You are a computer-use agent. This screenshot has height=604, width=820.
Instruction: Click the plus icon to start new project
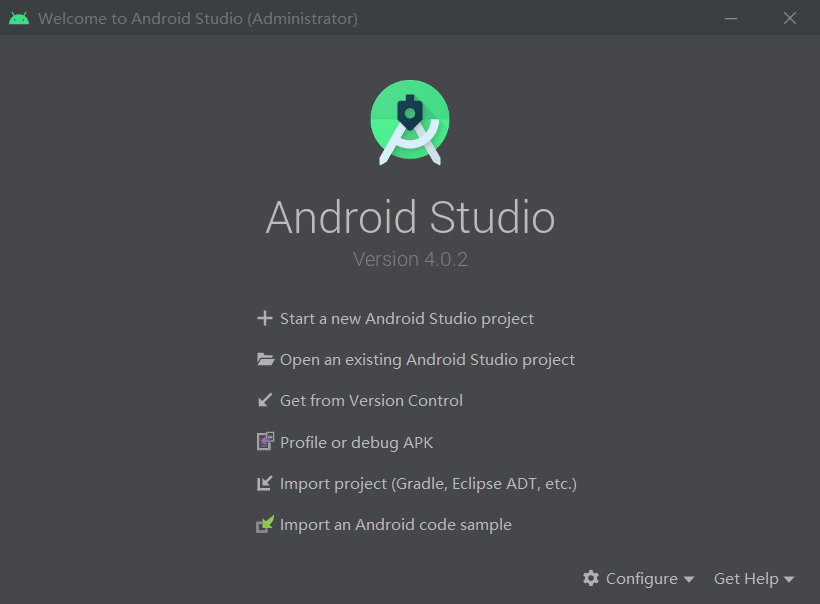(265, 318)
